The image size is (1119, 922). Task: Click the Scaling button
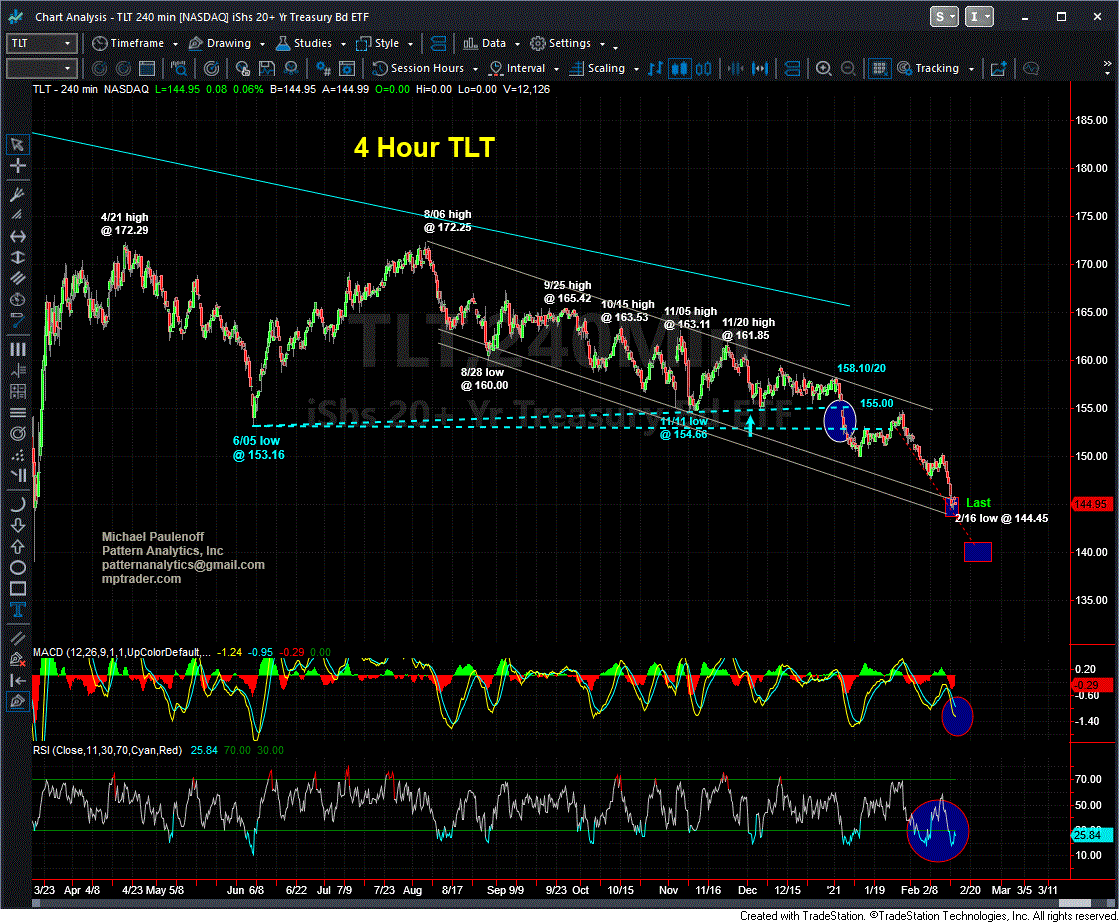[598, 69]
